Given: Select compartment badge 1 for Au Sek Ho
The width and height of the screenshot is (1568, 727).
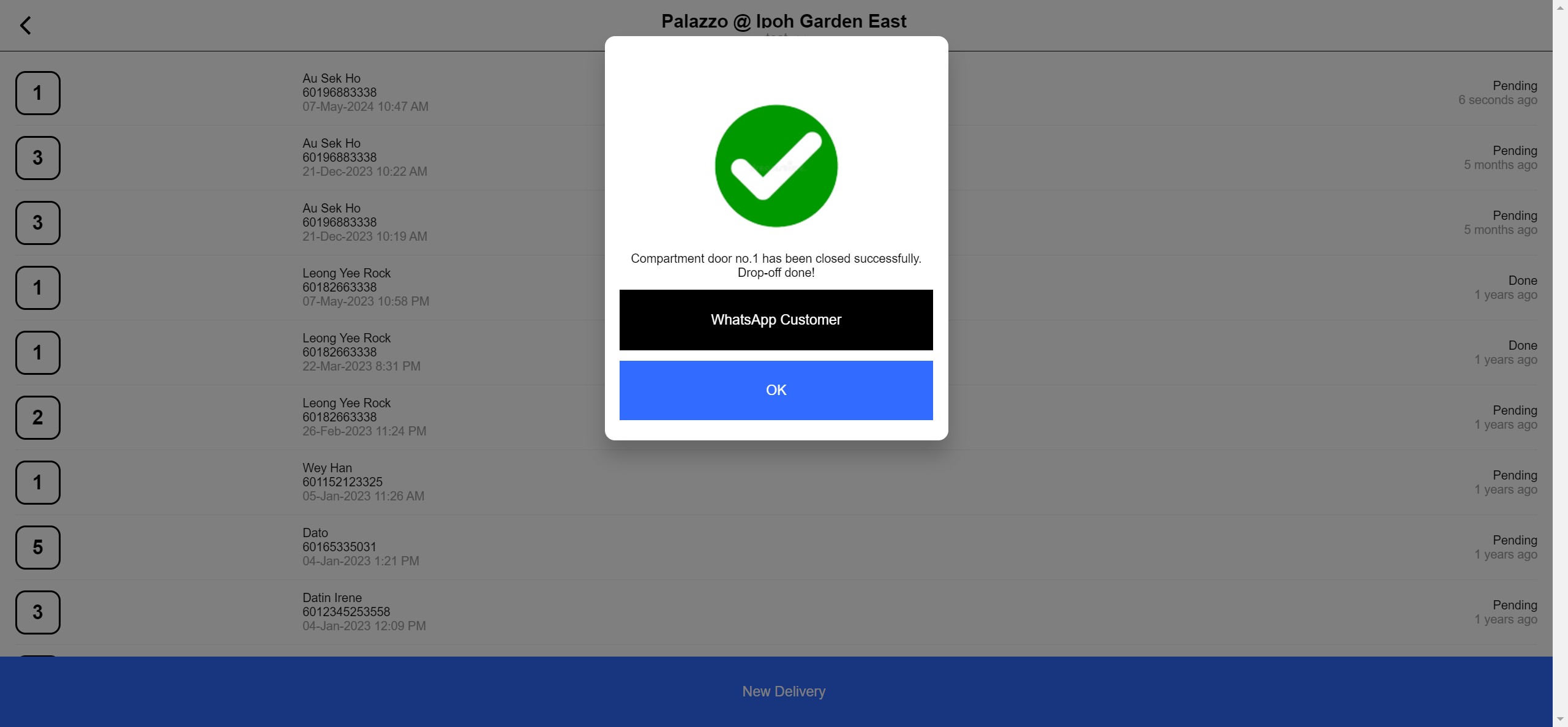Looking at the screenshot, I should point(37,92).
